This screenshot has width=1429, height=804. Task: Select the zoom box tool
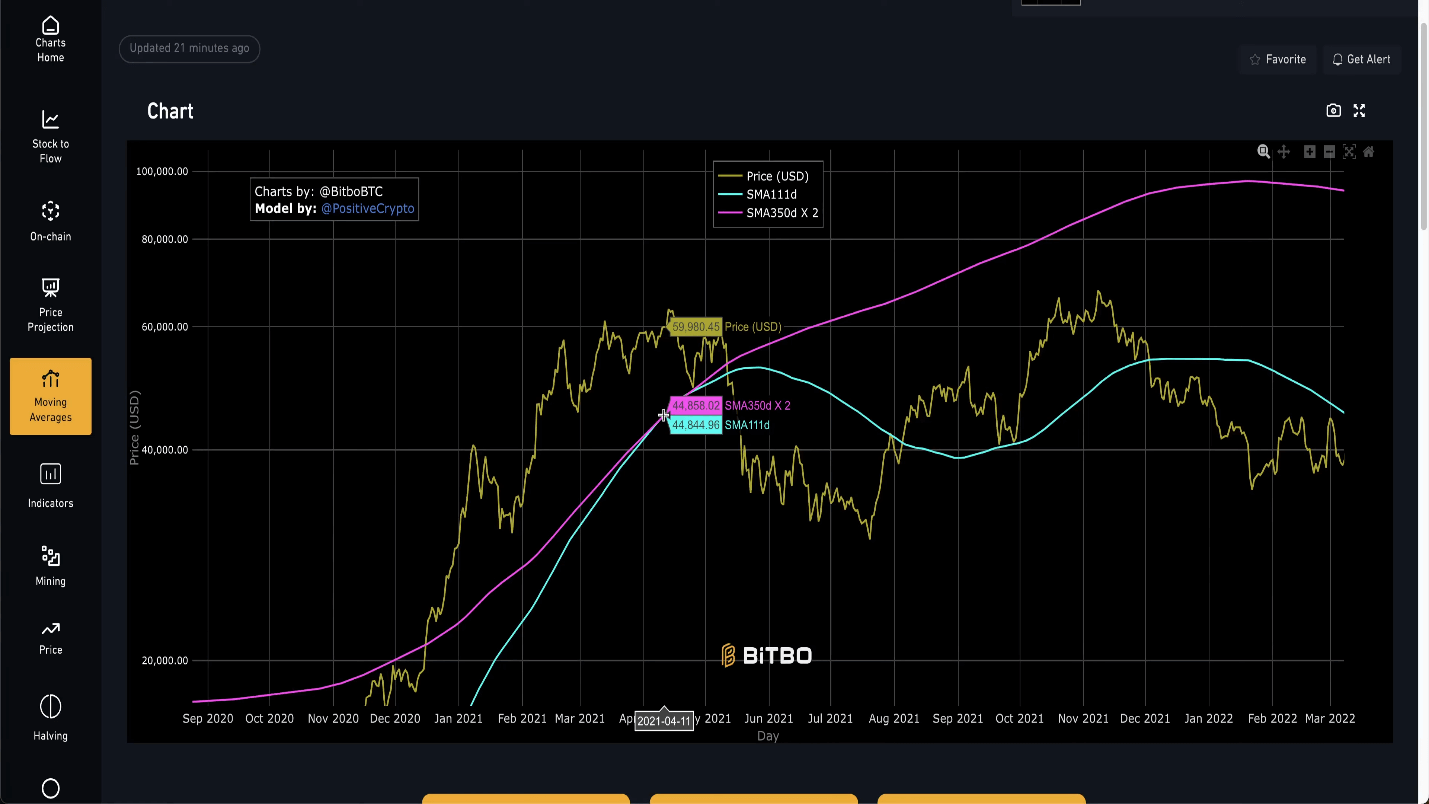click(1264, 152)
